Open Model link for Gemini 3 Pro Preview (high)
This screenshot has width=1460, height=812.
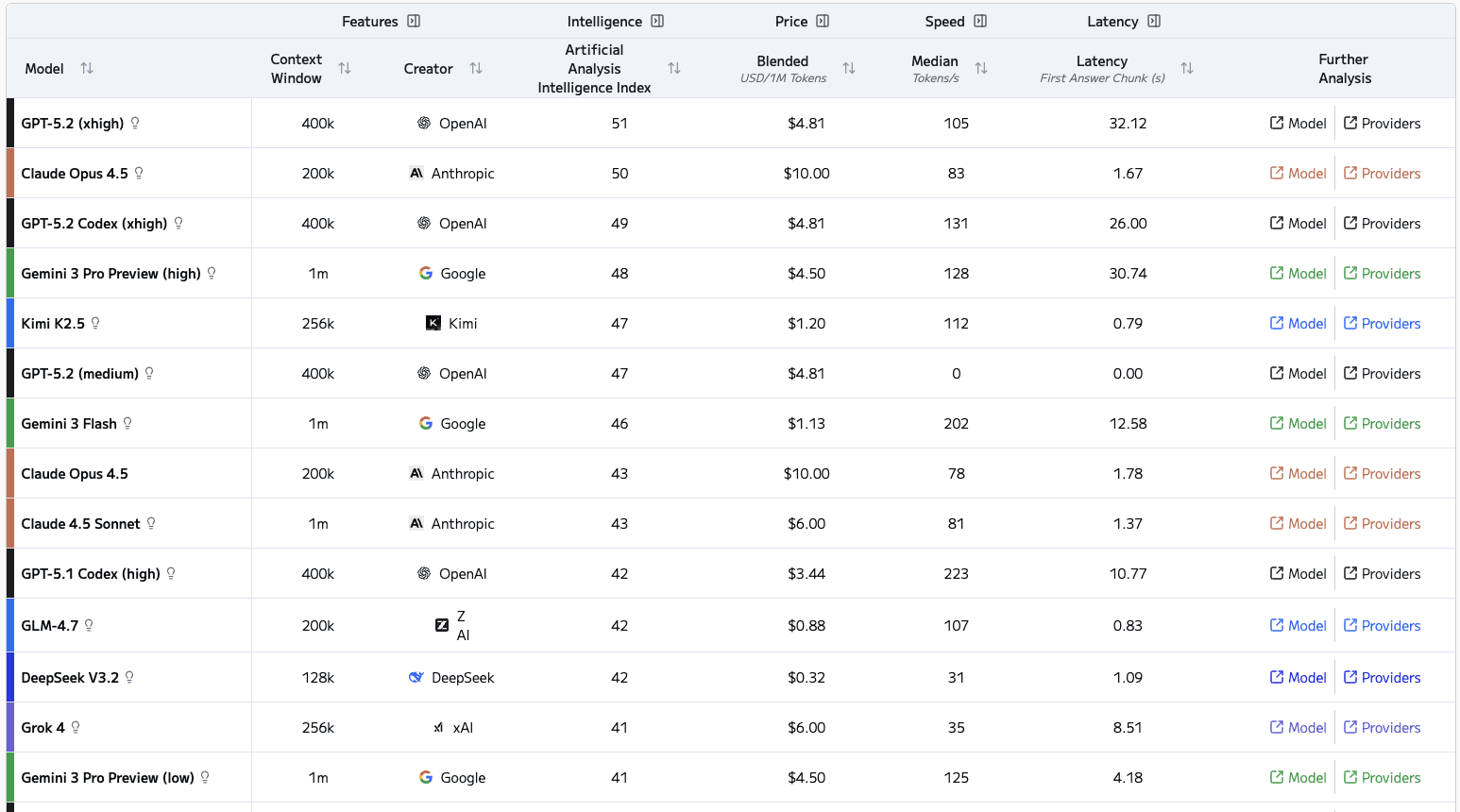tap(1298, 273)
